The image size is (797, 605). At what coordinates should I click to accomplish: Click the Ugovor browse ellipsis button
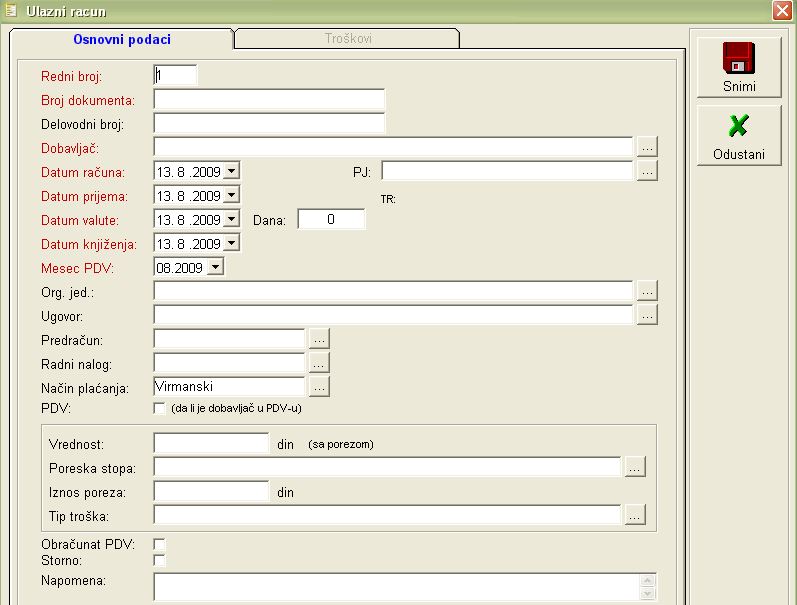tap(647, 315)
